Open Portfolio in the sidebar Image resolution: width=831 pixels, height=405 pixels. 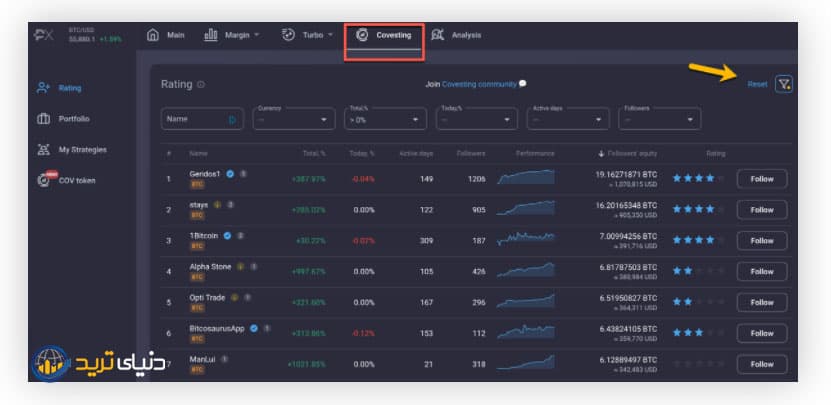pos(74,119)
